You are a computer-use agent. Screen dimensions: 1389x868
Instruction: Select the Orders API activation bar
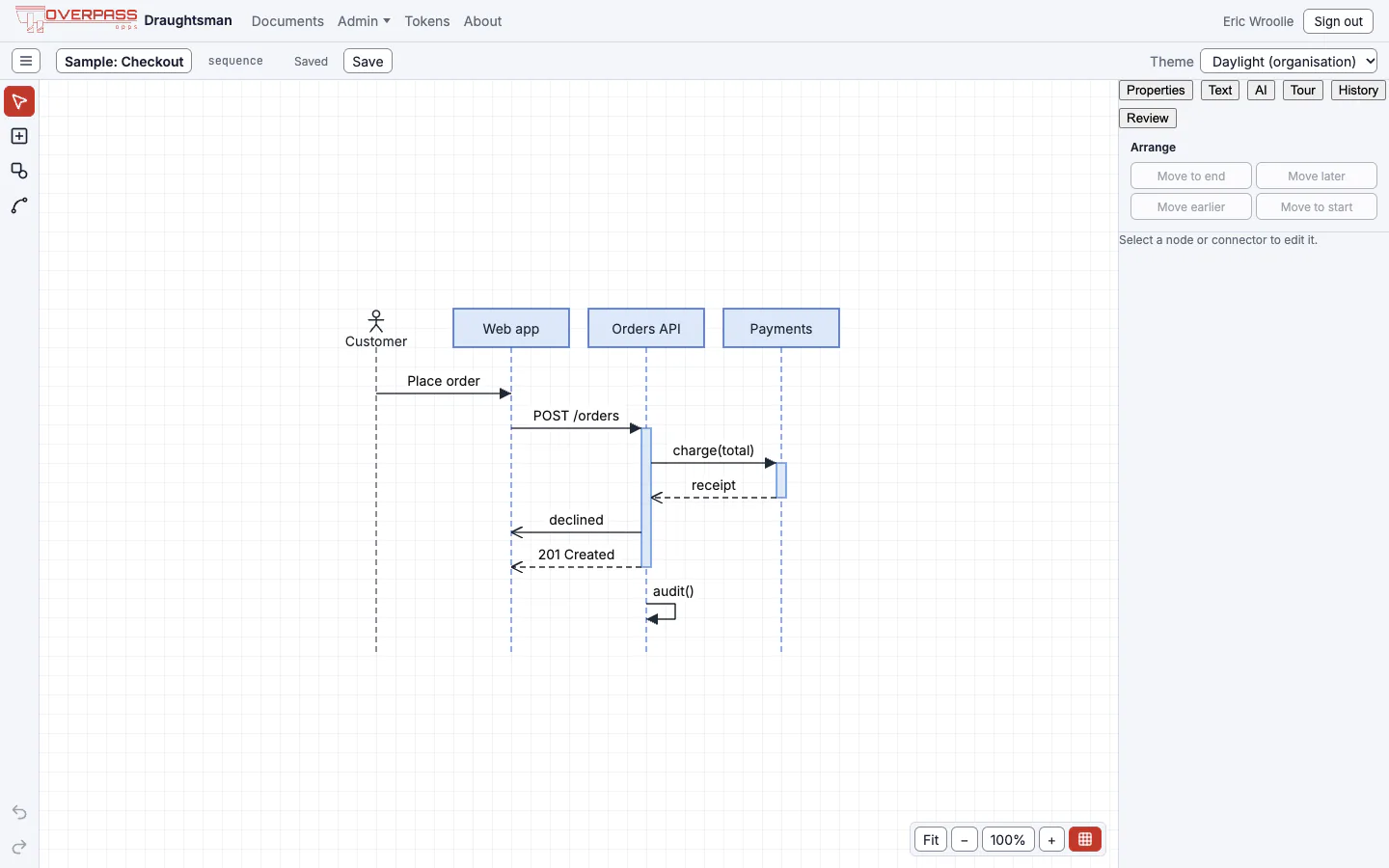click(646, 498)
